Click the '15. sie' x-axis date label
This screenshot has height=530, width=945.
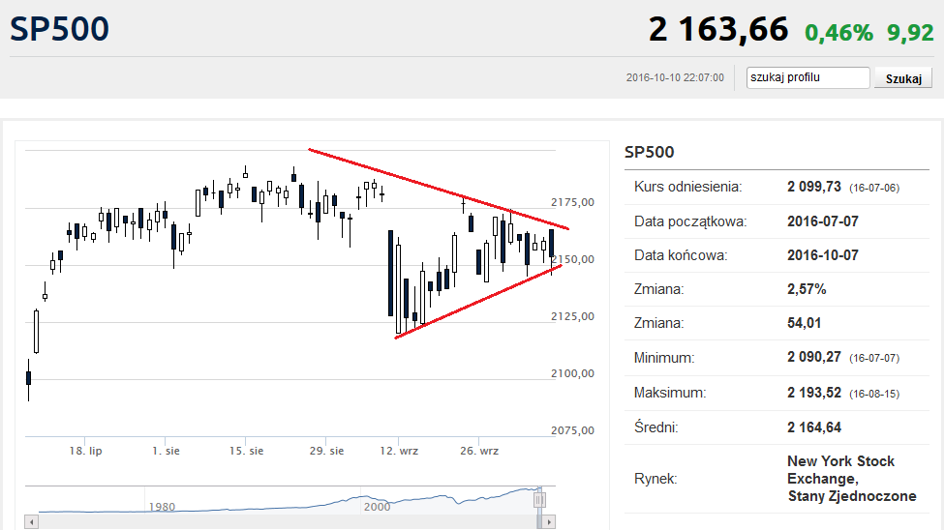tap(246, 451)
